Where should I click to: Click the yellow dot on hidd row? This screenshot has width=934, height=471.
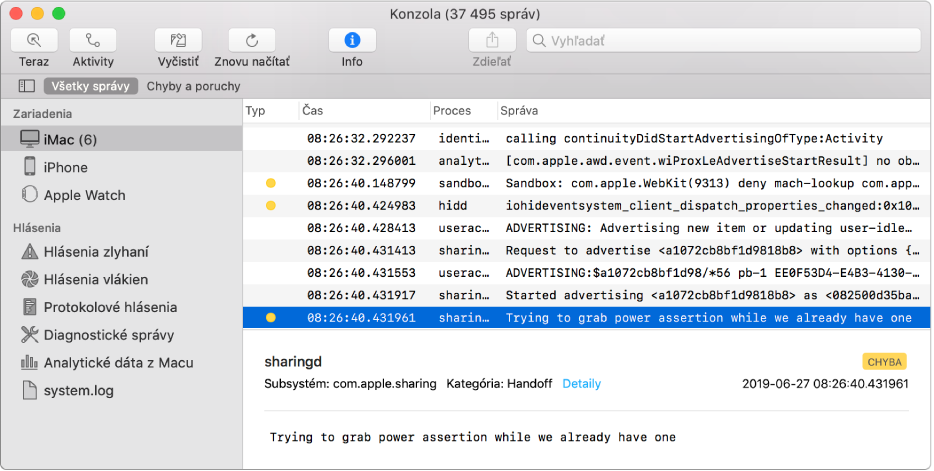pyautogui.click(x=270, y=206)
